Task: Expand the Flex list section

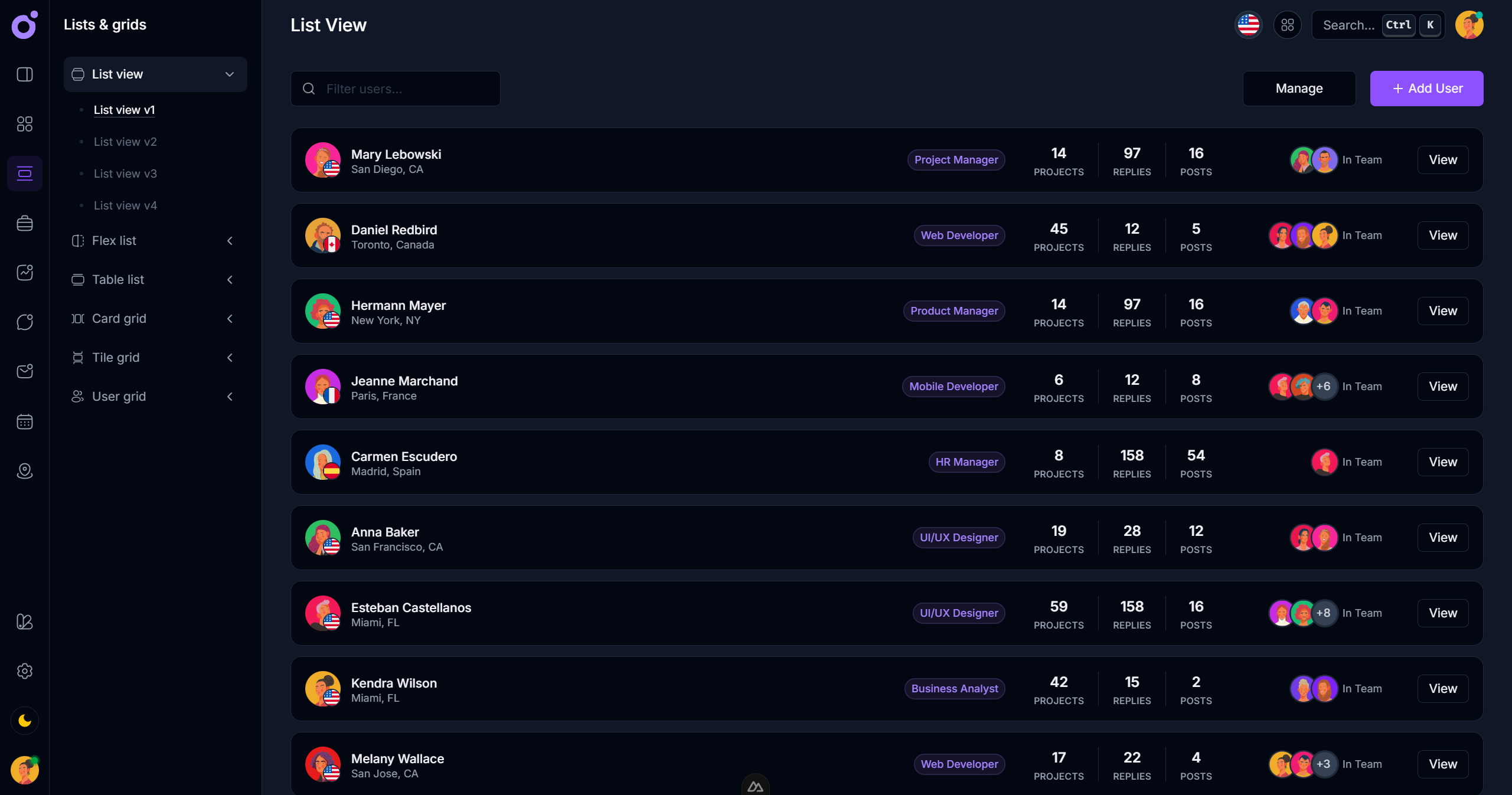Action: pyautogui.click(x=230, y=241)
